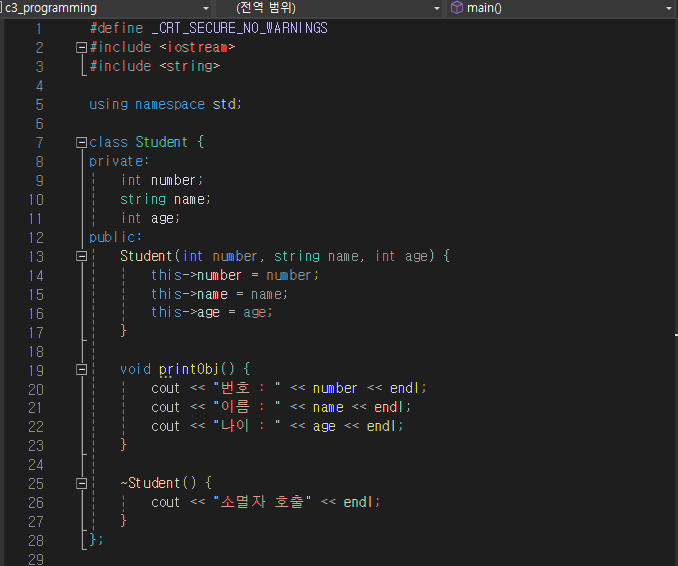Click 'this->name = name;' statement
The height and width of the screenshot is (566, 678).
tap(219, 294)
